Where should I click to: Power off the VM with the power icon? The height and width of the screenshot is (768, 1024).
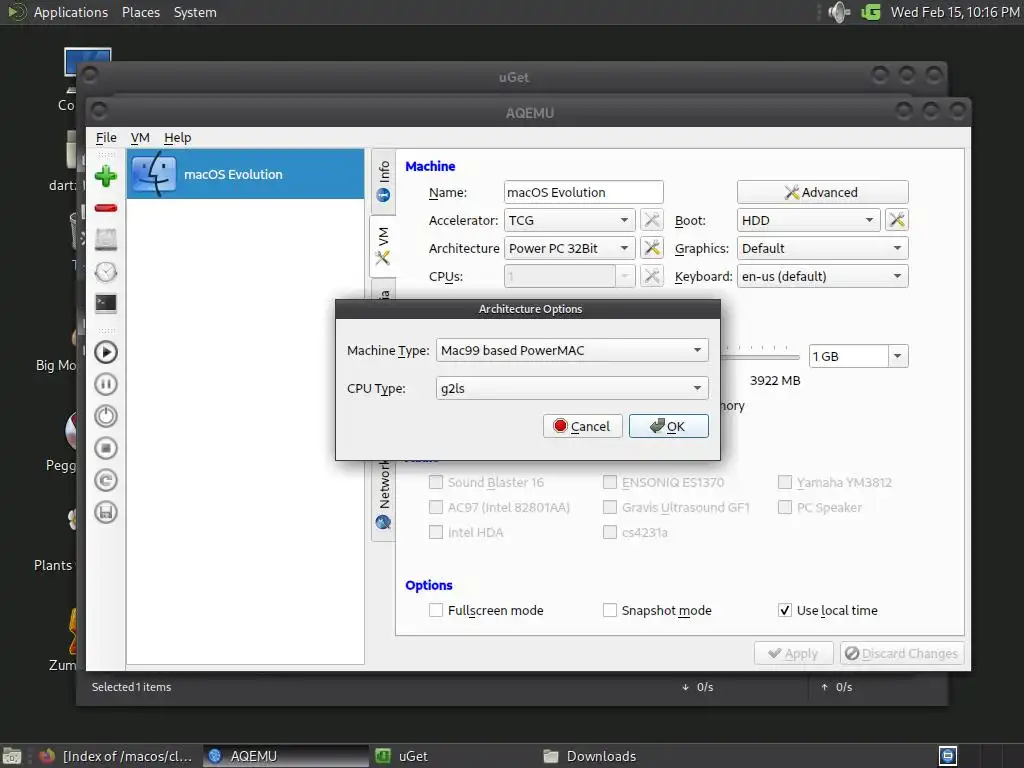[x=106, y=416]
